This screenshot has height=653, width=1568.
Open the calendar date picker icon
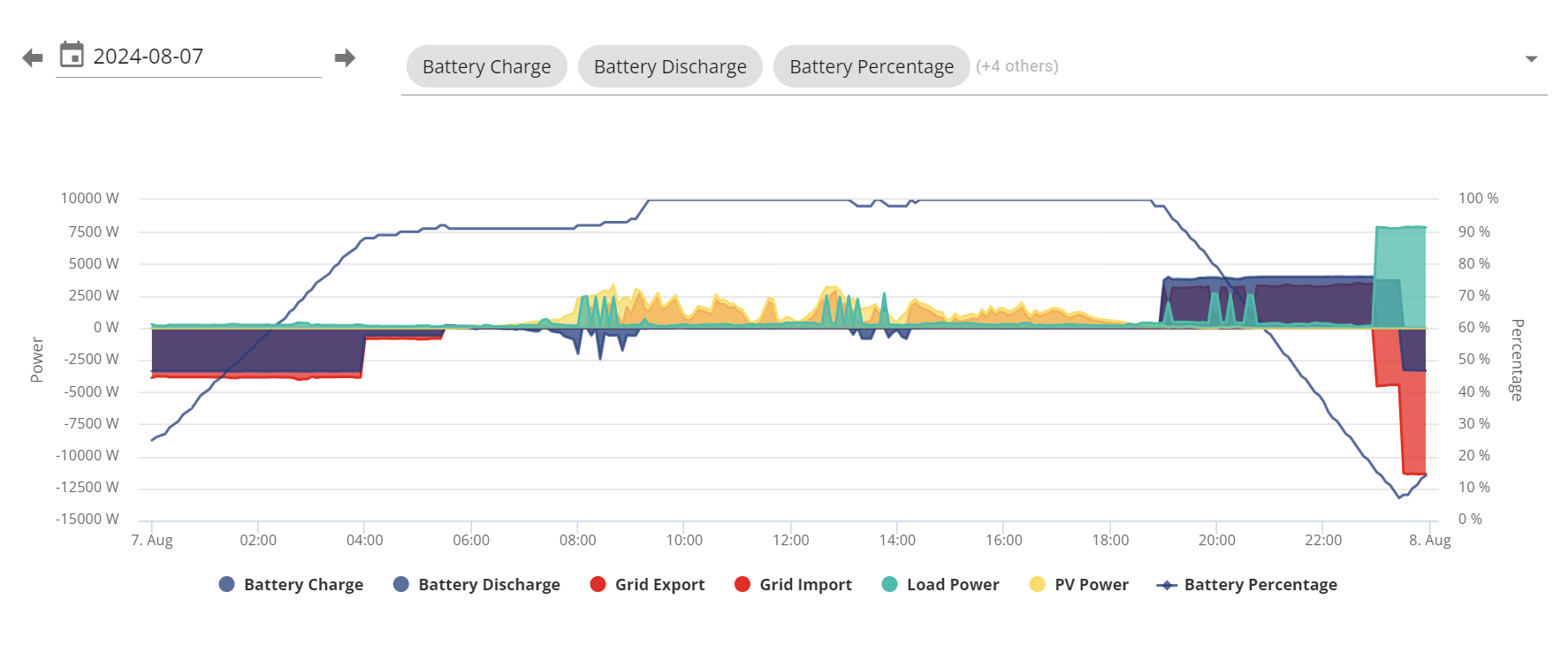coord(72,55)
